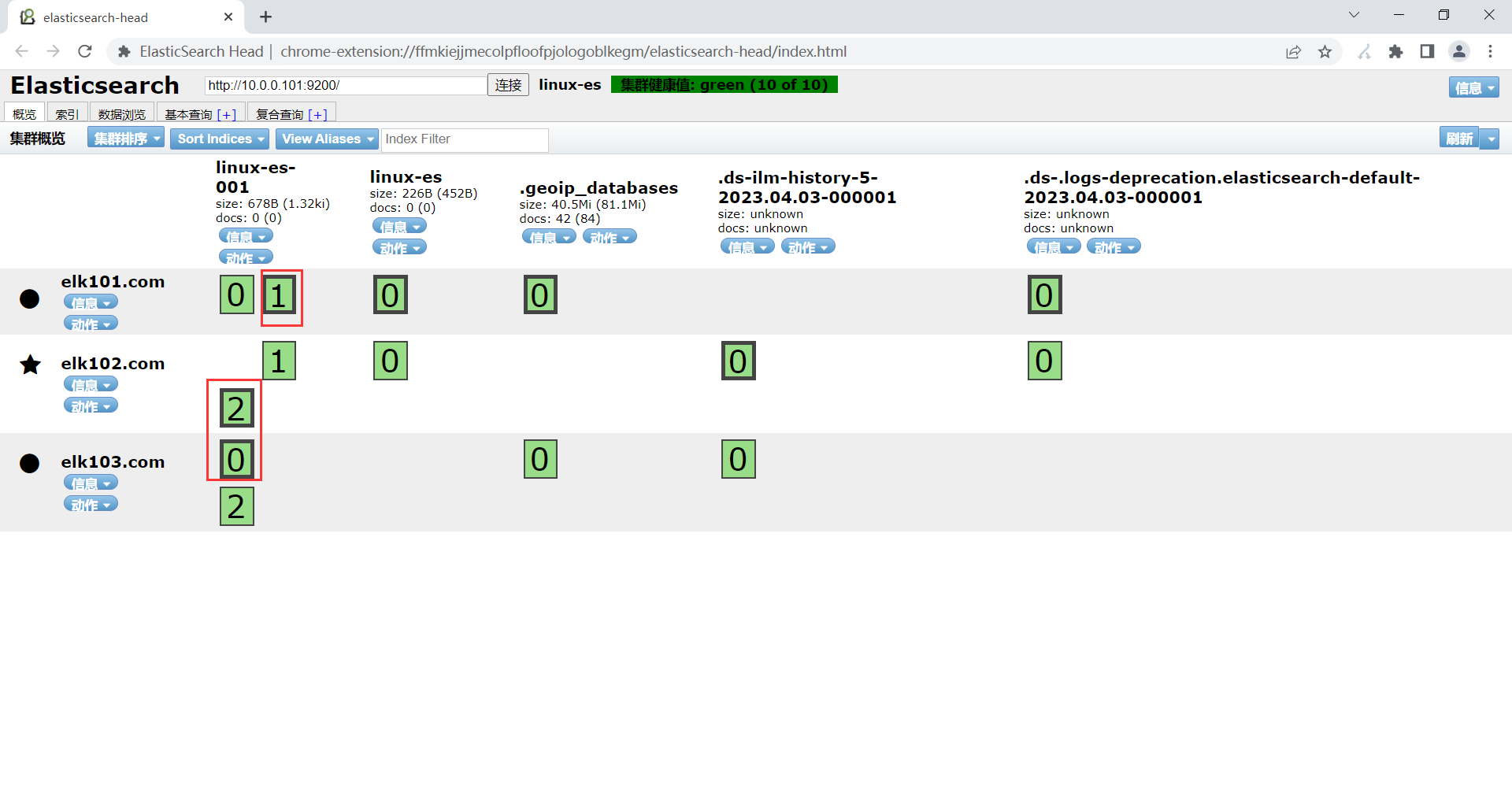The image size is (1512, 811).
Task: Select shard 2 of linux-es-001 on elk102.com
Action: [x=236, y=409]
